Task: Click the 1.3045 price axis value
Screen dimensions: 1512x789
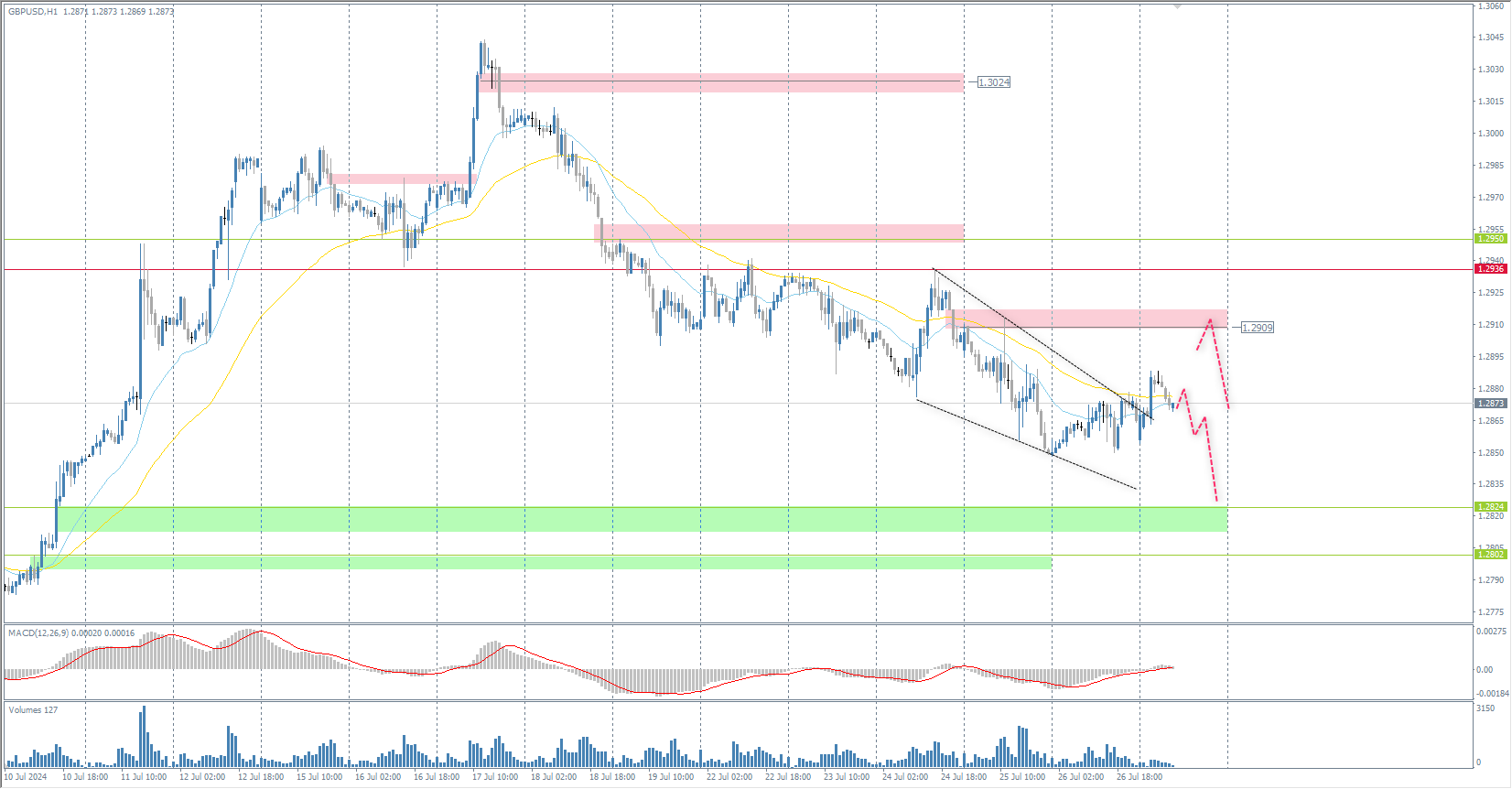Action: click(1491, 38)
